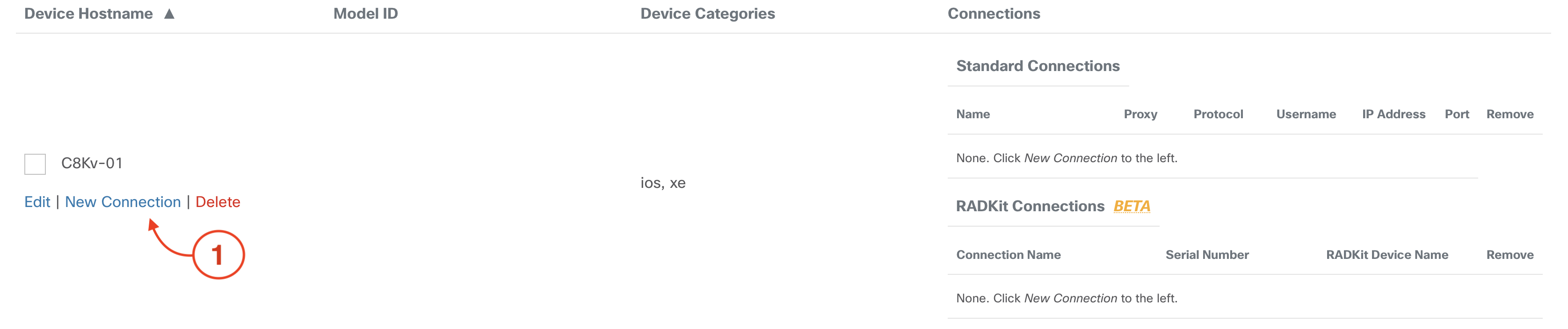
Task: Tick the C8Kv-01 device checkbox
Action: click(35, 164)
